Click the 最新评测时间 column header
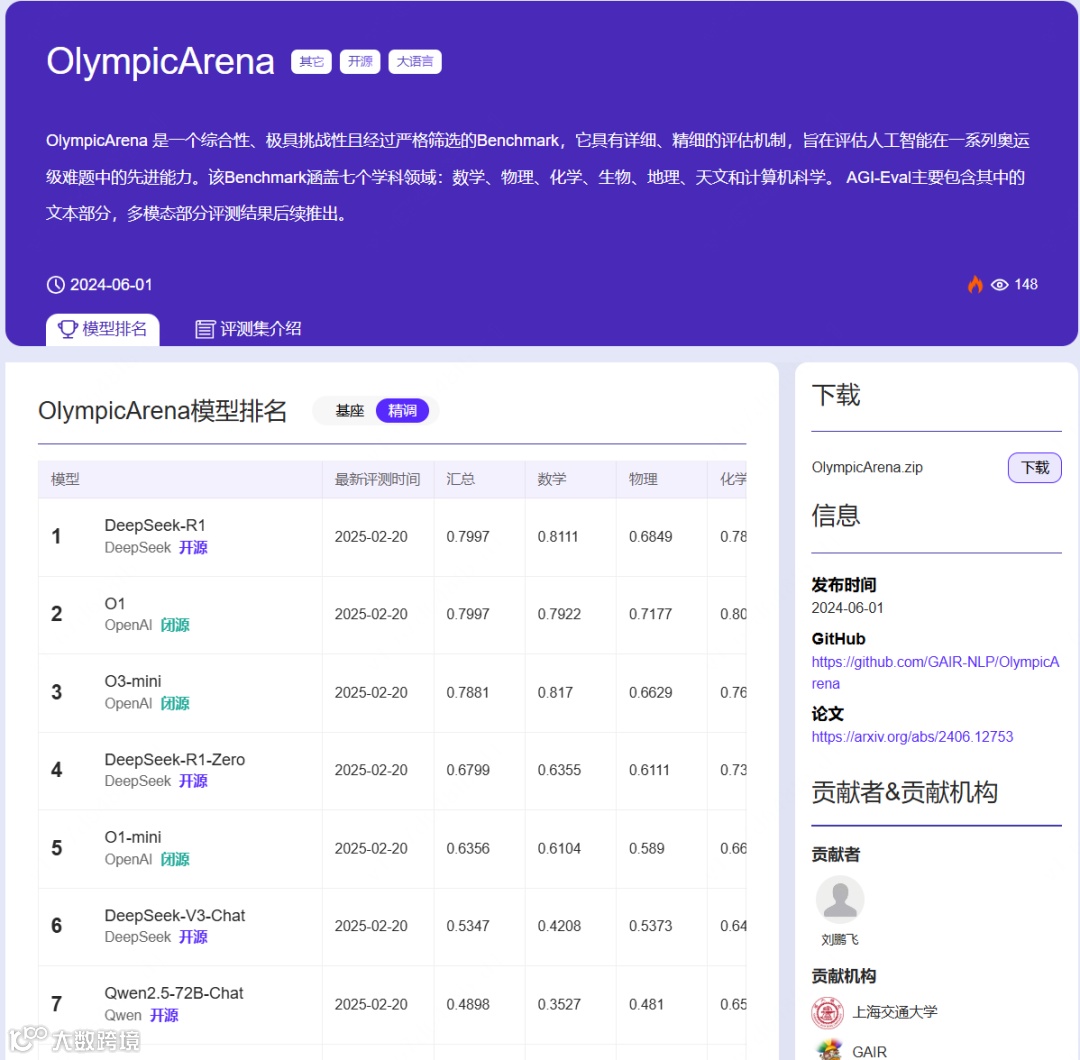Viewport: 1080px width, 1060px height. click(377, 479)
